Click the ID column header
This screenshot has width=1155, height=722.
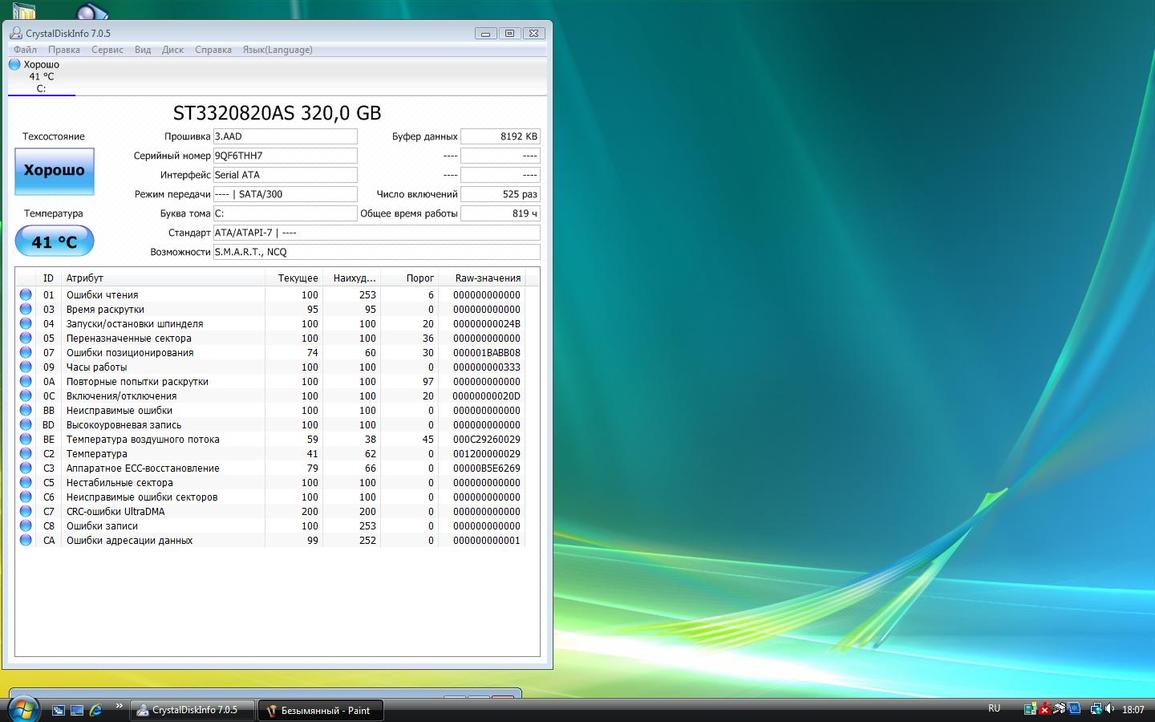coord(49,278)
